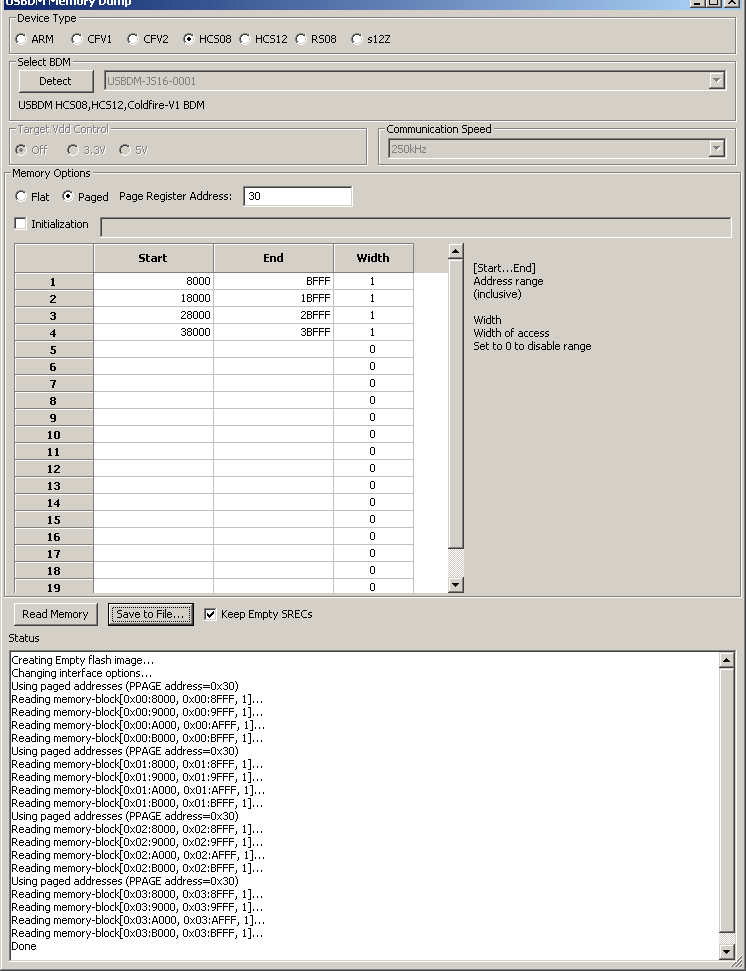Click the Status log scroll-up arrow
The width and height of the screenshot is (746, 971).
pos(727,660)
